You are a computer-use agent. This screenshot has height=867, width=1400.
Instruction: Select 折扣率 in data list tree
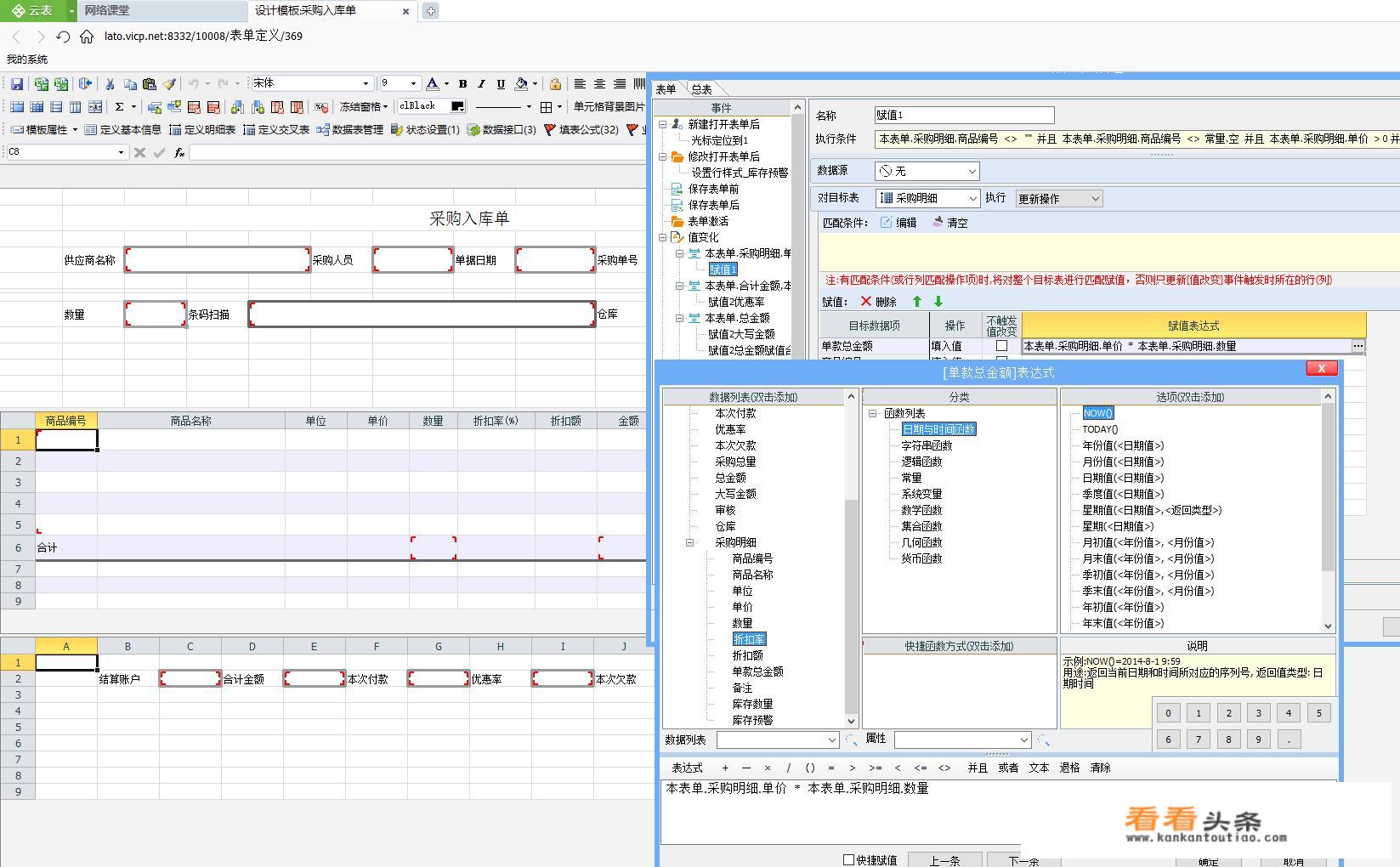[x=749, y=639]
